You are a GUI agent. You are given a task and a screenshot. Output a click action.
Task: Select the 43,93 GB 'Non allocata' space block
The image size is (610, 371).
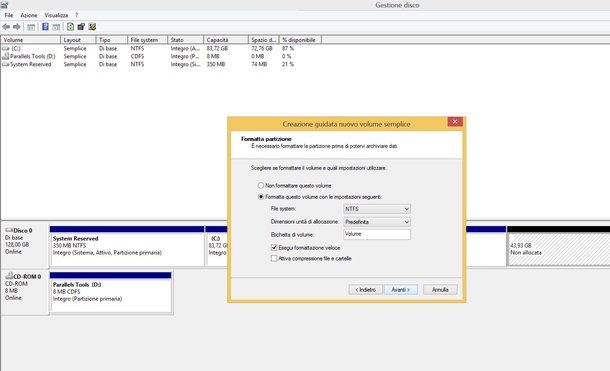[559, 246]
